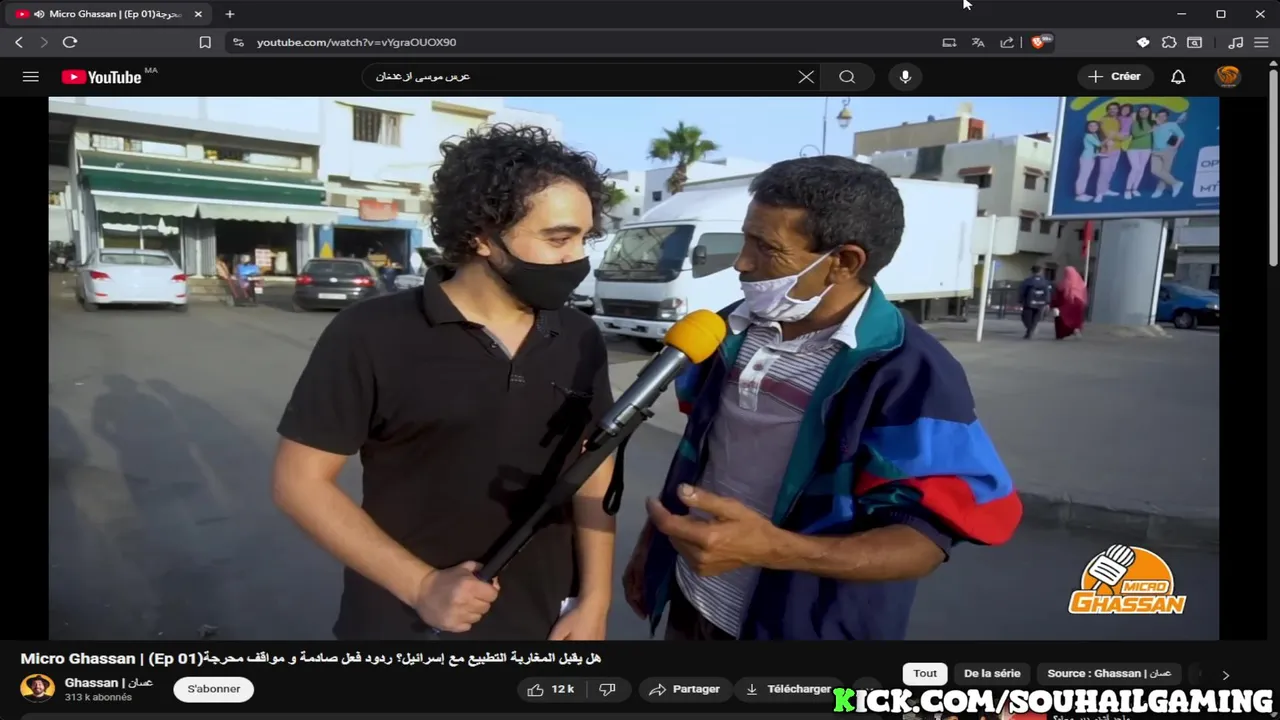Open the YouTube guide hamburger menu
The height and width of the screenshot is (720, 1280).
pyautogui.click(x=31, y=77)
